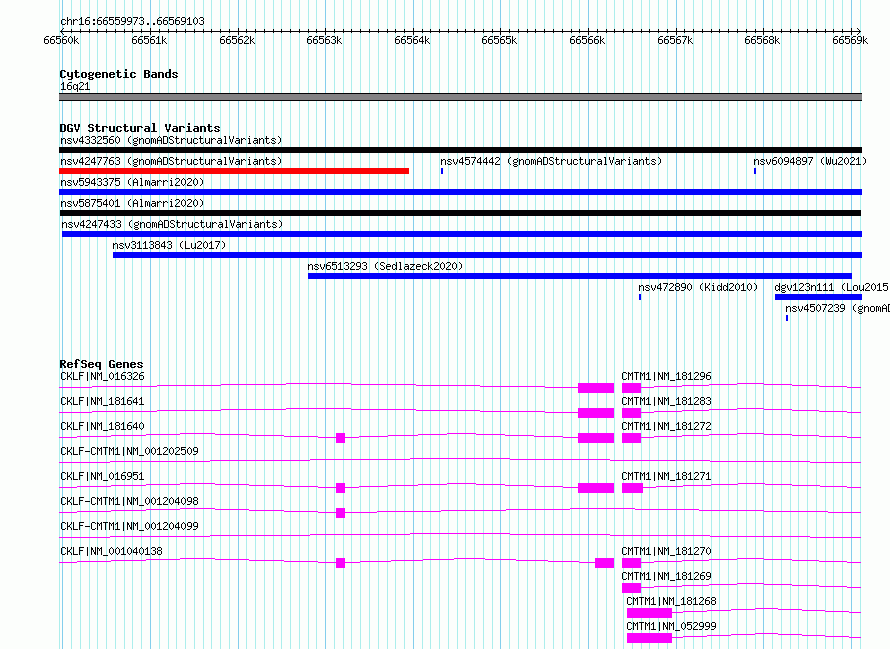The image size is (890, 649).
Task: Click the 66569k ruler label
Action: click(850, 40)
